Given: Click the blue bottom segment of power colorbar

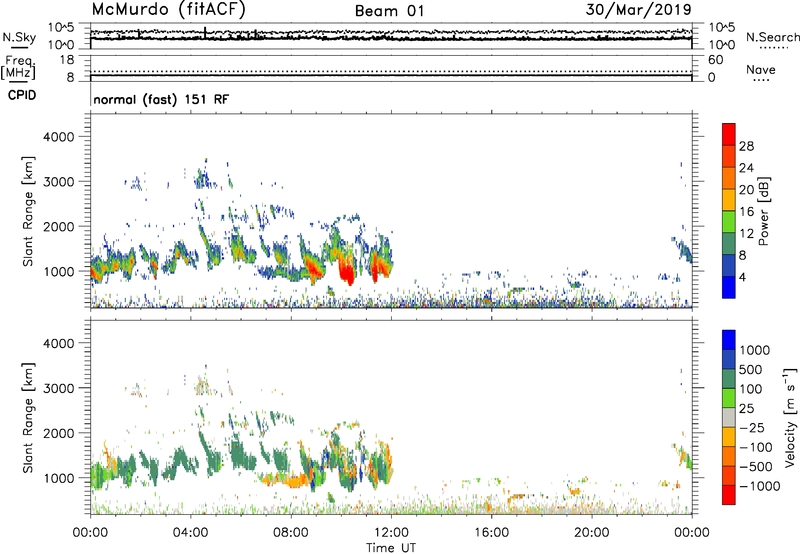Looking at the screenshot, I should (729, 287).
